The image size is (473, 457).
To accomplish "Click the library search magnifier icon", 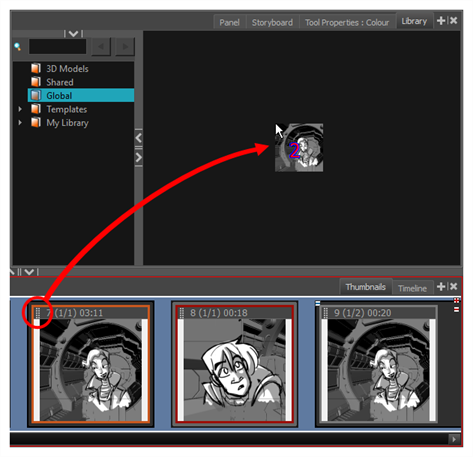I will 18,46.
